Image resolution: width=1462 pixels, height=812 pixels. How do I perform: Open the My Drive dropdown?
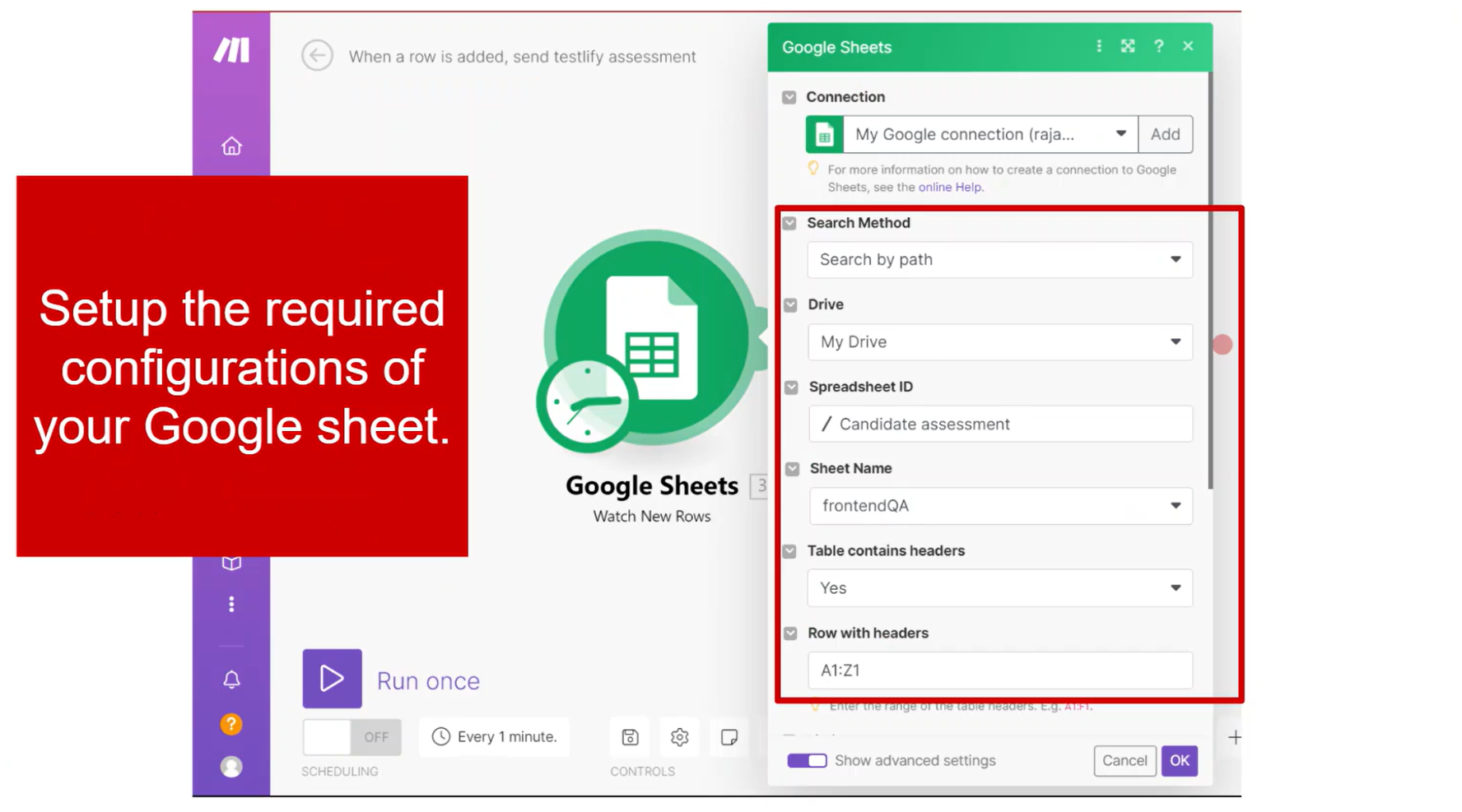click(1000, 342)
